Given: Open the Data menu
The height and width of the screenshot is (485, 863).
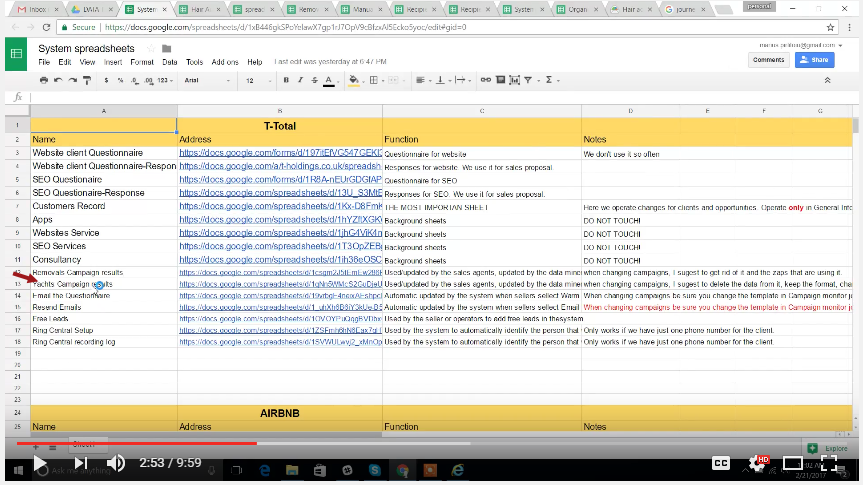Looking at the screenshot, I should [169, 62].
